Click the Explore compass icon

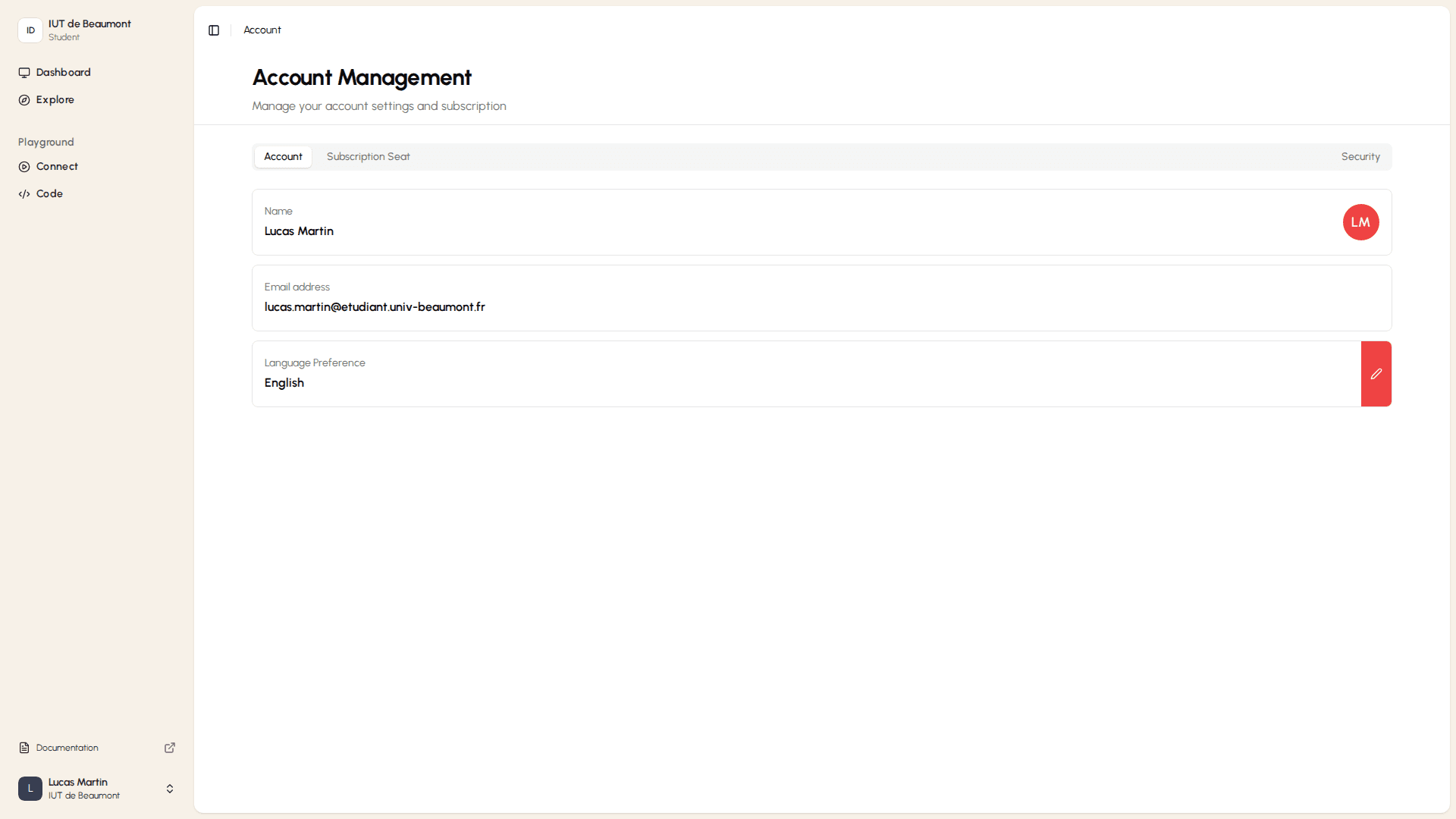tap(24, 100)
